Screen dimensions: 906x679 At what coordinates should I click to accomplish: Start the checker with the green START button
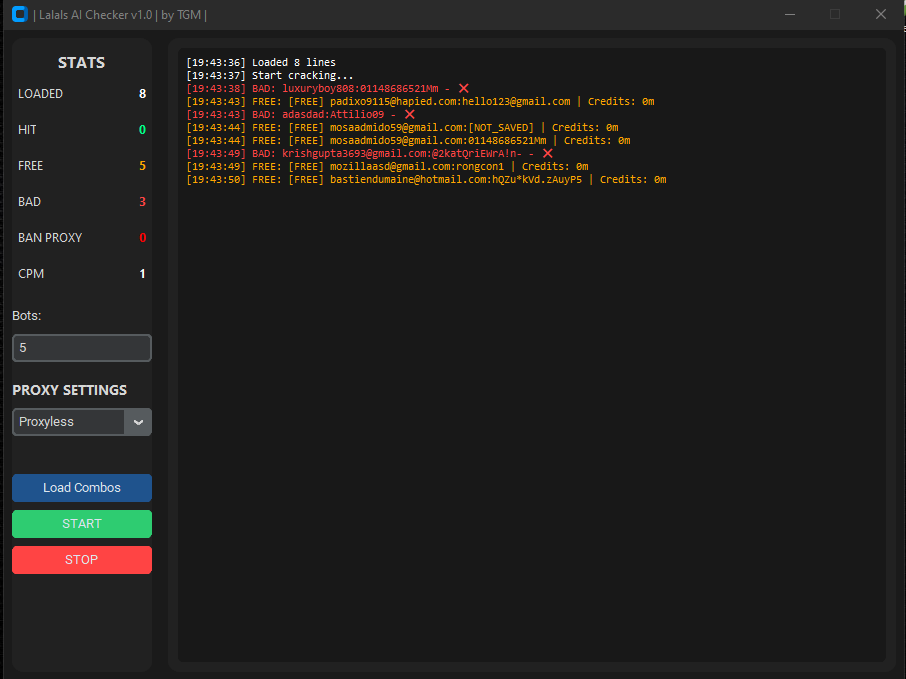[82, 524]
